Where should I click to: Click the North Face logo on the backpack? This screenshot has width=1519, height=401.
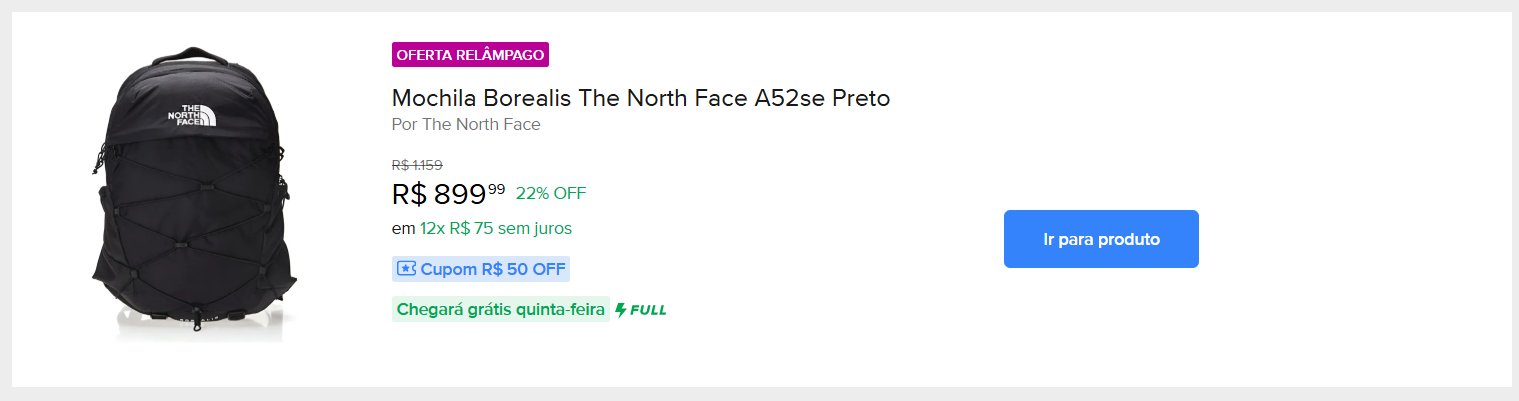(191, 115)
